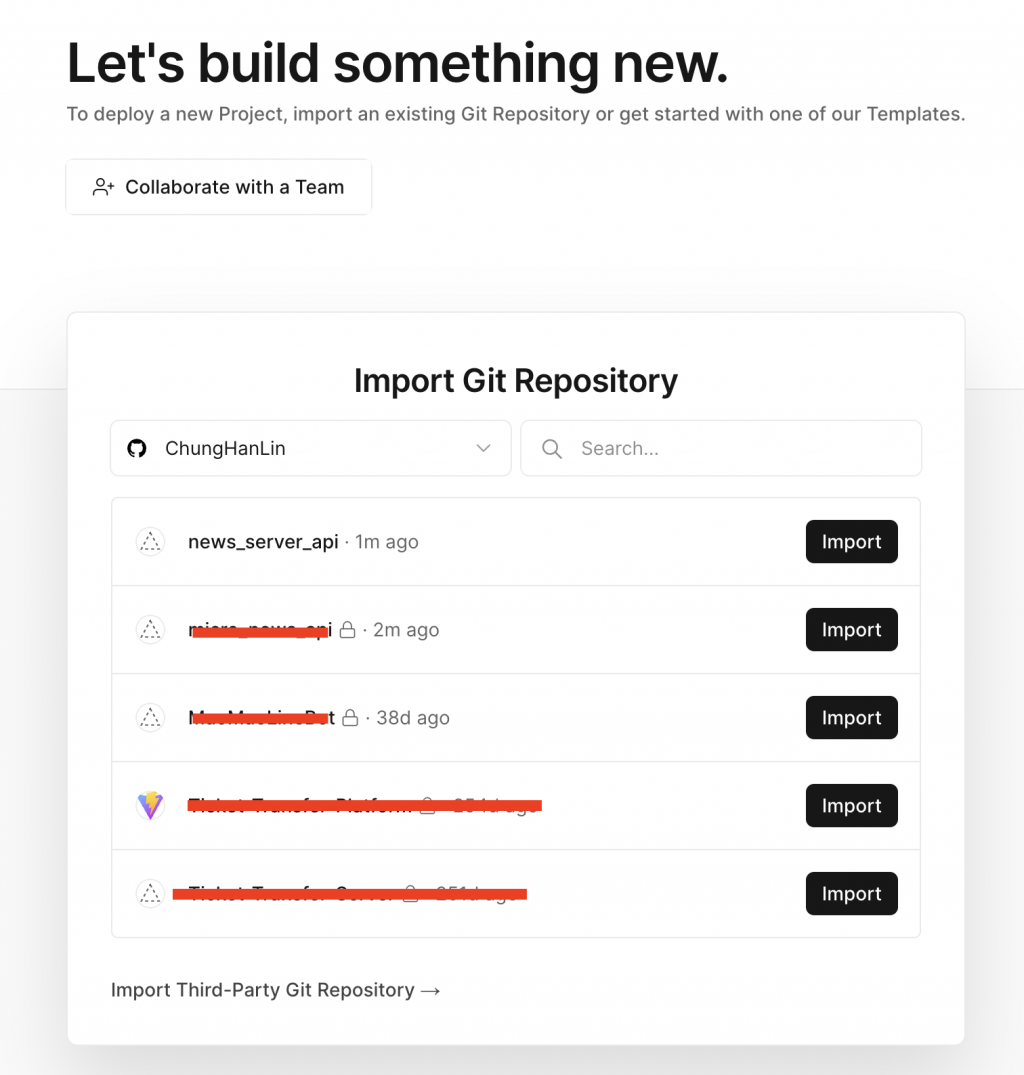Click the lock icon next to 38d ago
Screen dimensions: 1024x1075
pyautogui.click(x=350, y=717)
